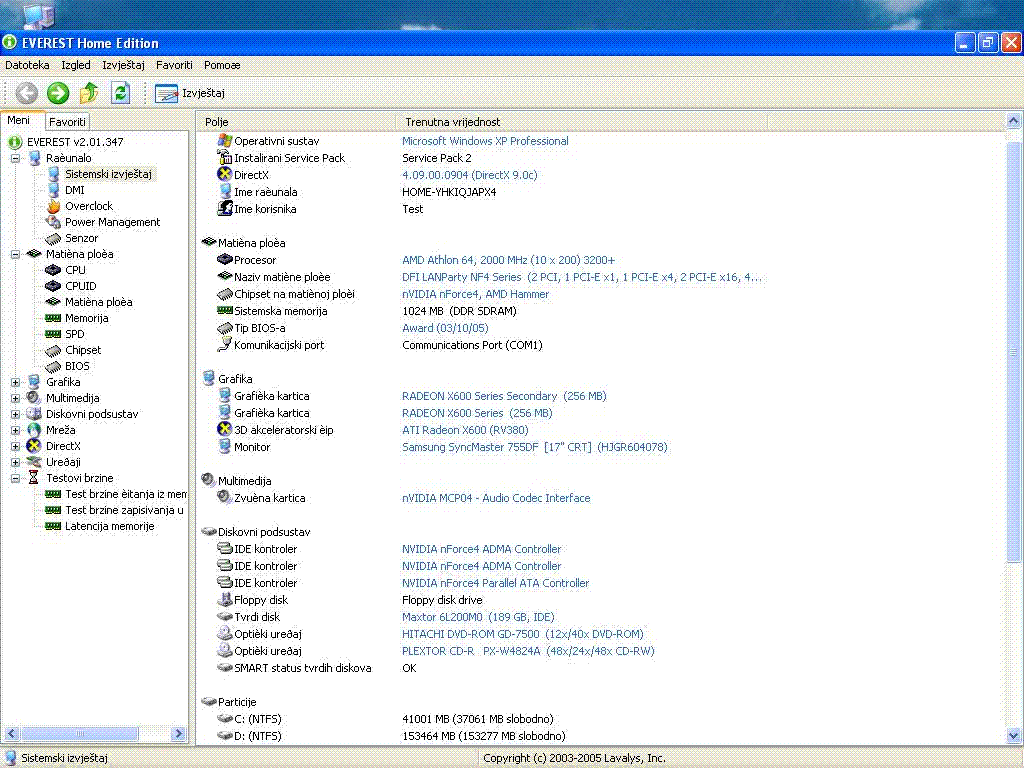1024x768 pixels.
Task: Click the Refresh toolbar icon
Action: click(121, 93)
